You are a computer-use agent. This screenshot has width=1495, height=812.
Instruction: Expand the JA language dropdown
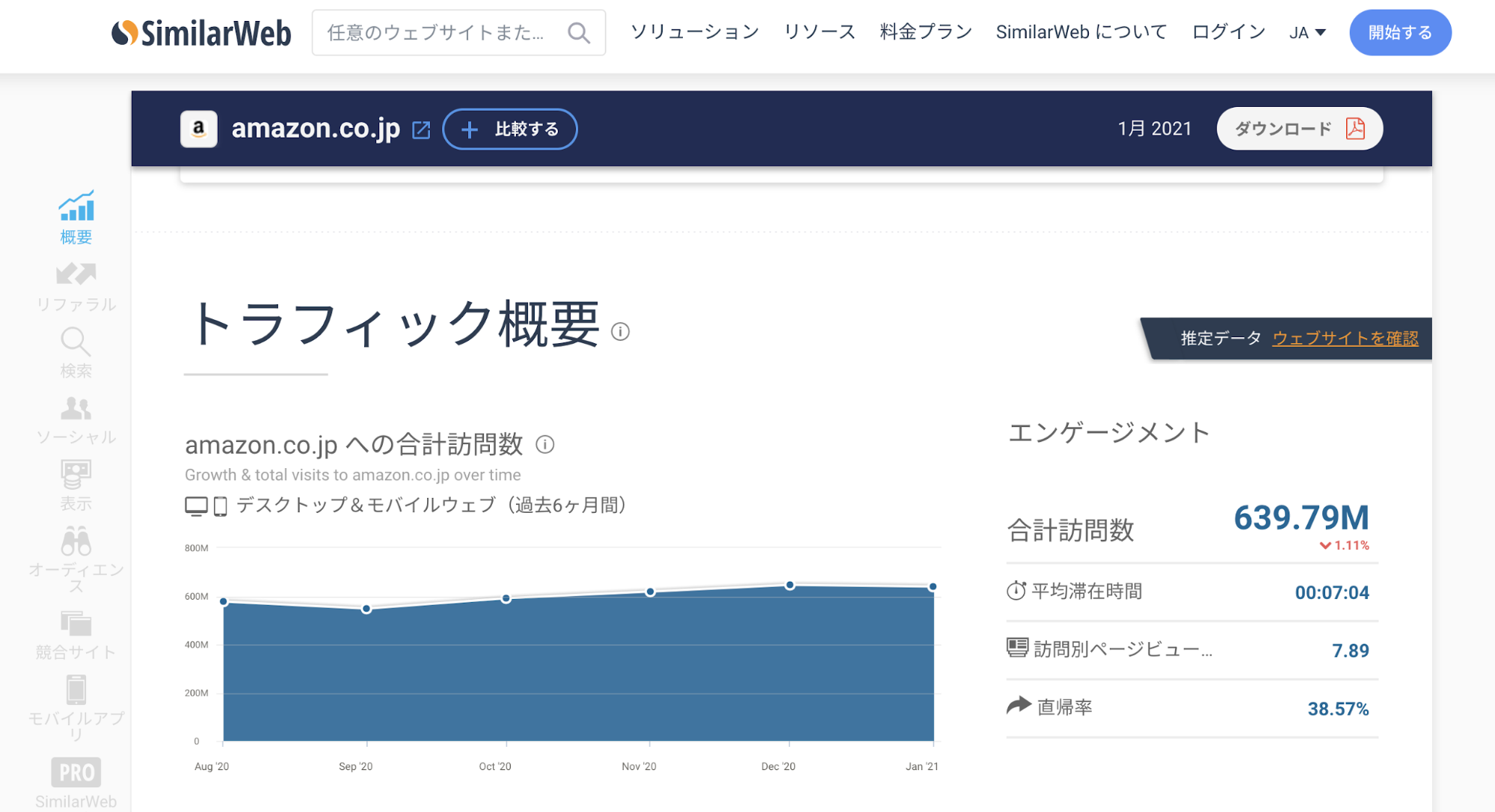click(x=1307, y=33)
